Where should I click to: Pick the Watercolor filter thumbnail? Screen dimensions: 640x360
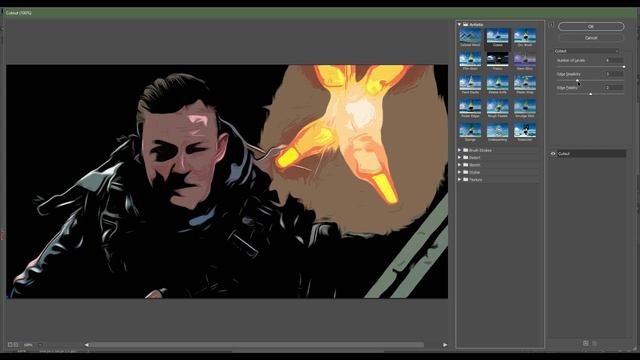point(525,130)
